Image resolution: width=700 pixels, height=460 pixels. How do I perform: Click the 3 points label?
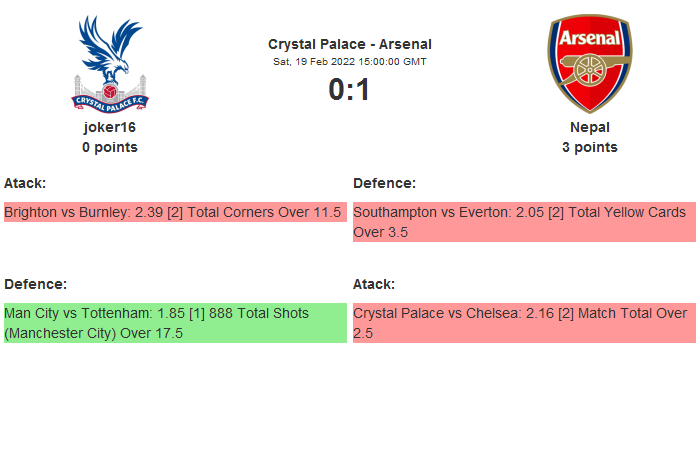[x=590, y=147]
